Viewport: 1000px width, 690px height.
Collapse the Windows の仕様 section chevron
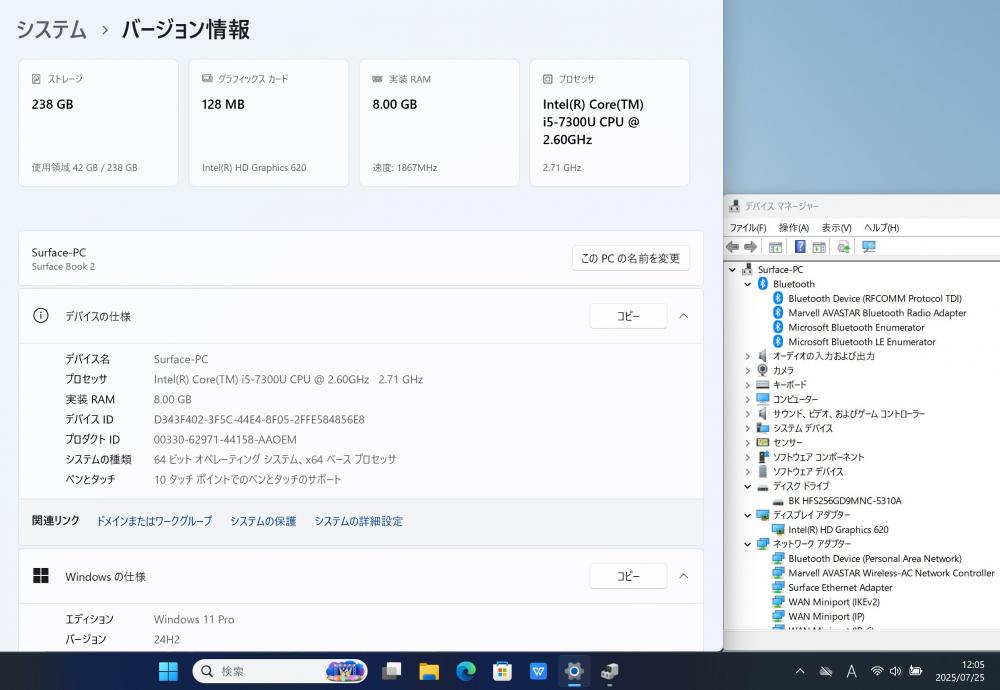[684, 576]
